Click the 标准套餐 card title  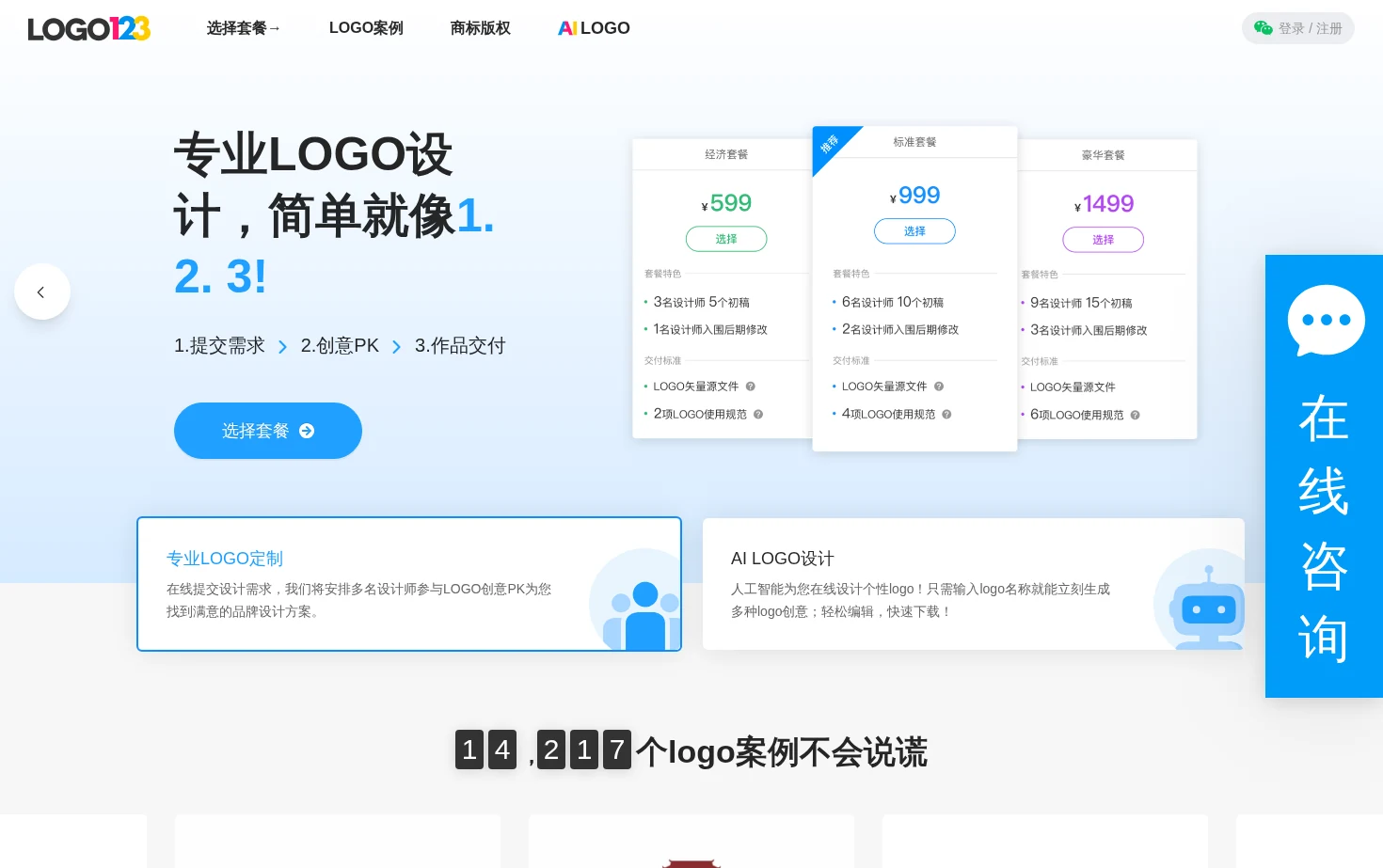click(914, 142)
